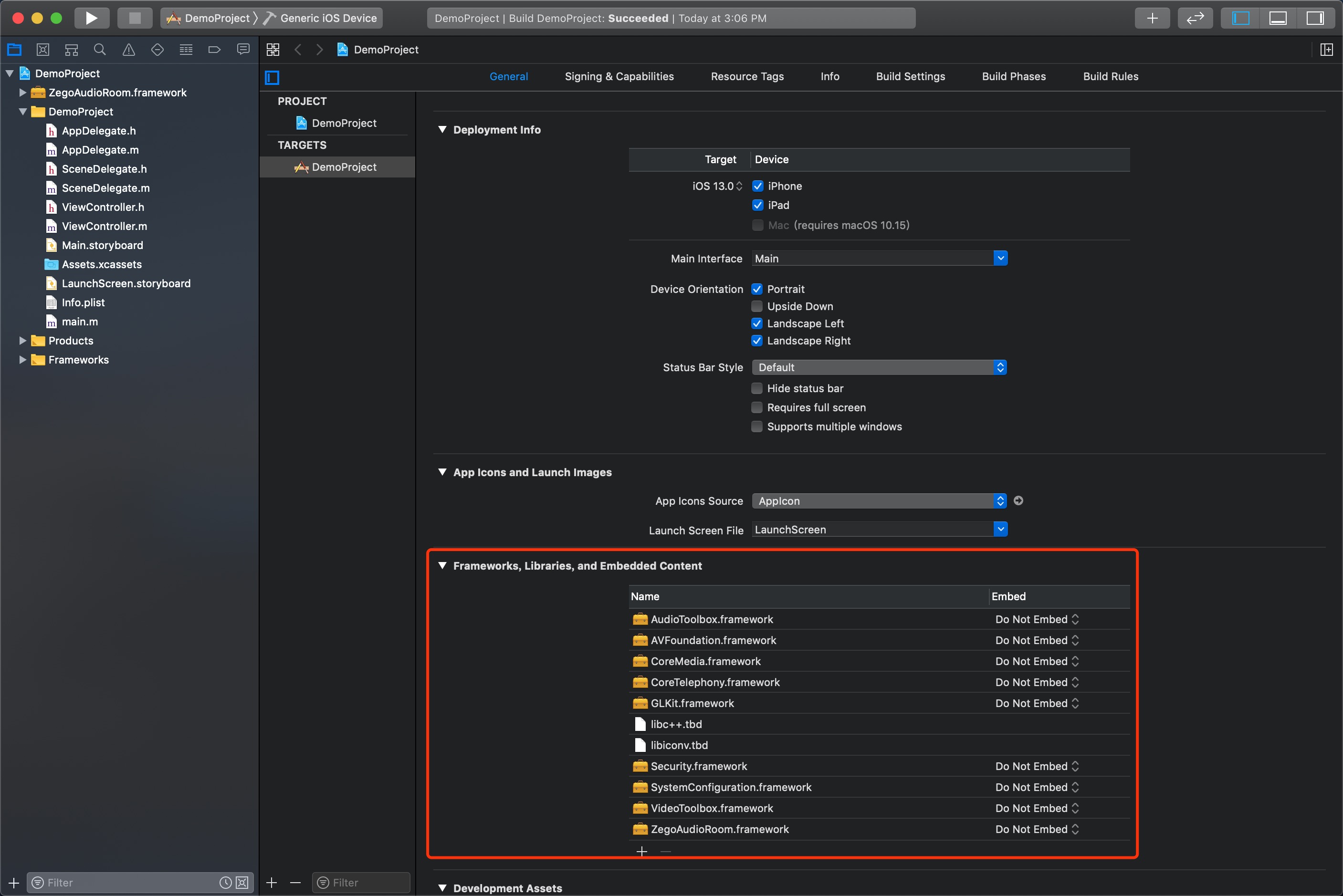Toggle the right inspector panel
The height and width of the screenshot is (896, 1343).
[x=1315, y=18]
